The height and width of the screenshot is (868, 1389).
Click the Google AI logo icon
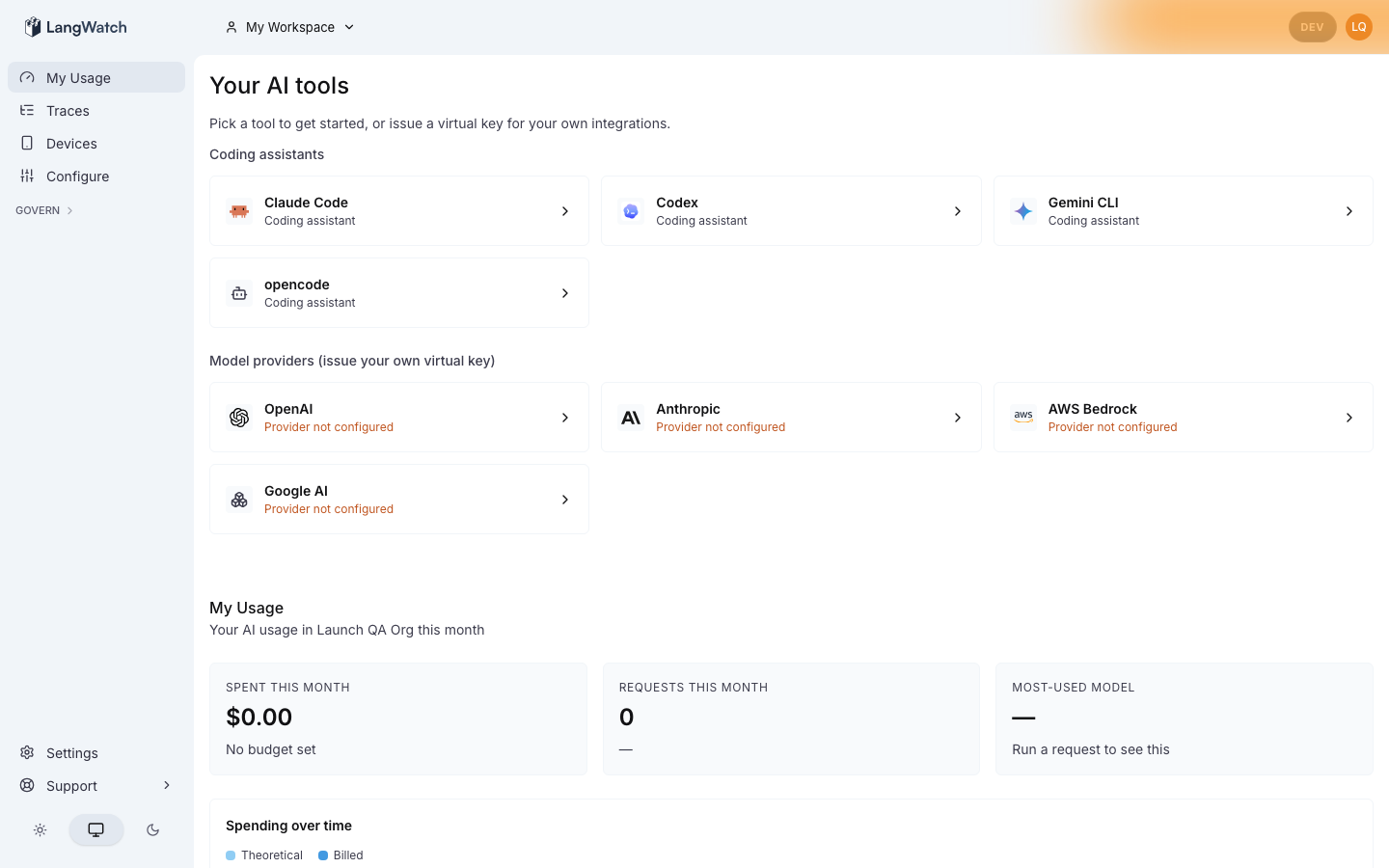(x=239, y=500)
